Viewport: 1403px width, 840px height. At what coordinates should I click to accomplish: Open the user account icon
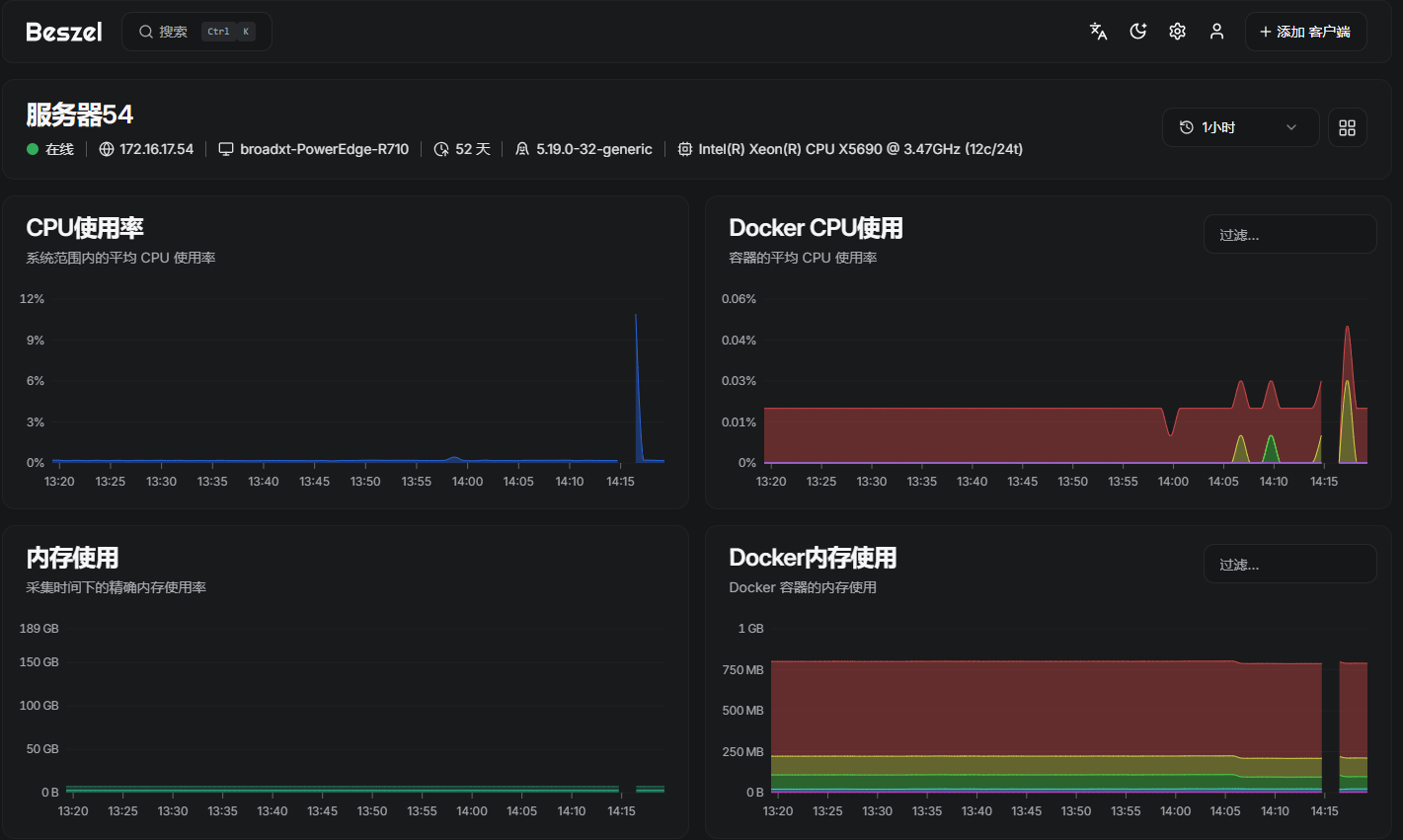(x=1216, y=32)
